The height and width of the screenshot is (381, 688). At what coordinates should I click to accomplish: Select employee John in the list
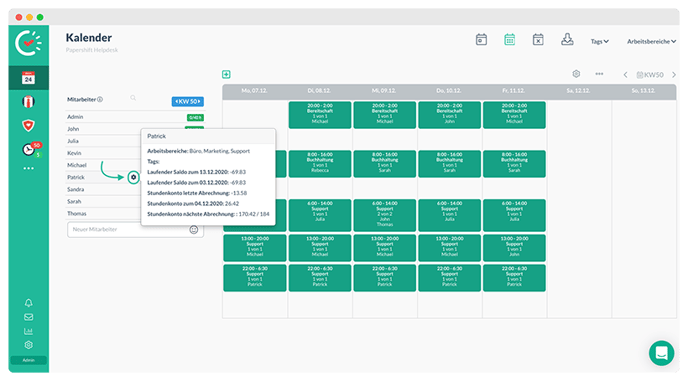[73, 129]
